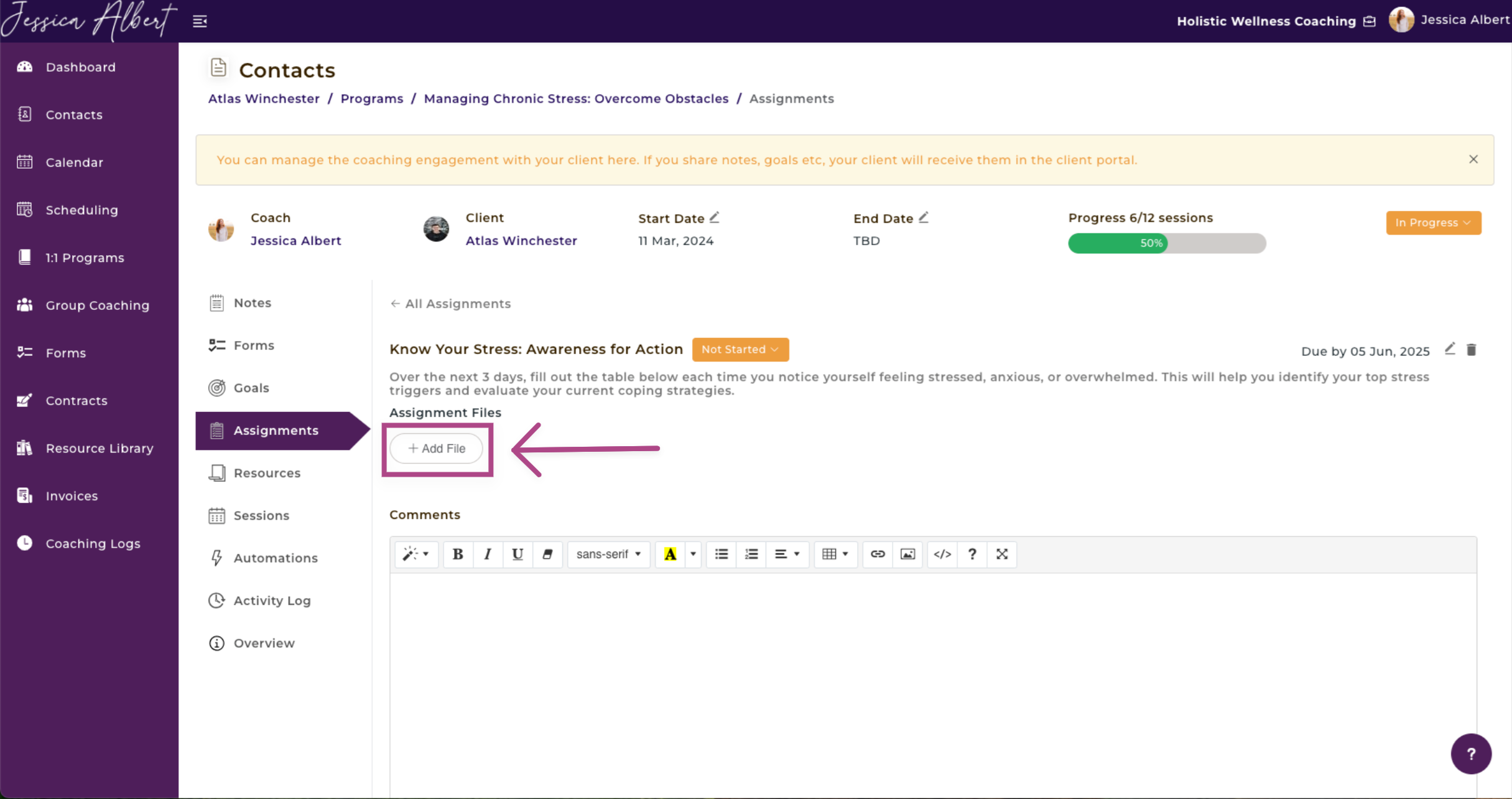
Task: Click the Coaching Logs clock icon
Action: [x=25, y=543]
